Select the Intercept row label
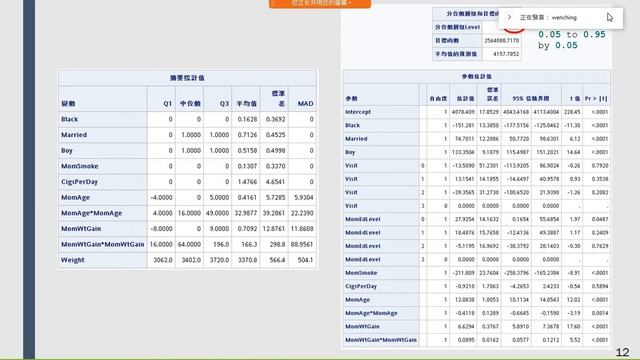640x360 pixels. click(x=358, y=112)
